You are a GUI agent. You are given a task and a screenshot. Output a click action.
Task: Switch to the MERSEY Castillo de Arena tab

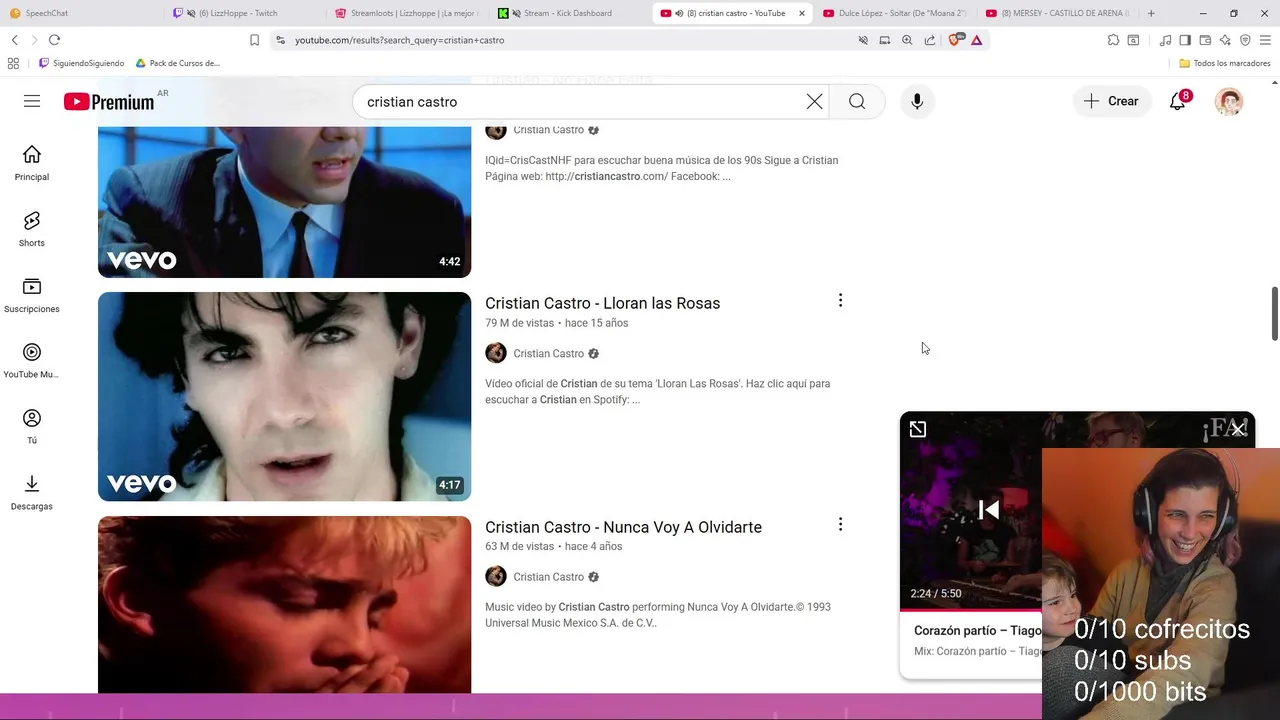(1057, 13)
